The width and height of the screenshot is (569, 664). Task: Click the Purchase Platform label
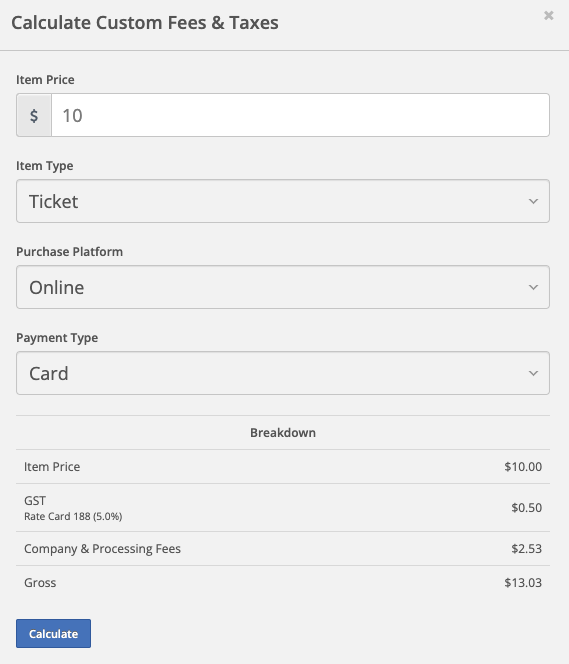69,252
